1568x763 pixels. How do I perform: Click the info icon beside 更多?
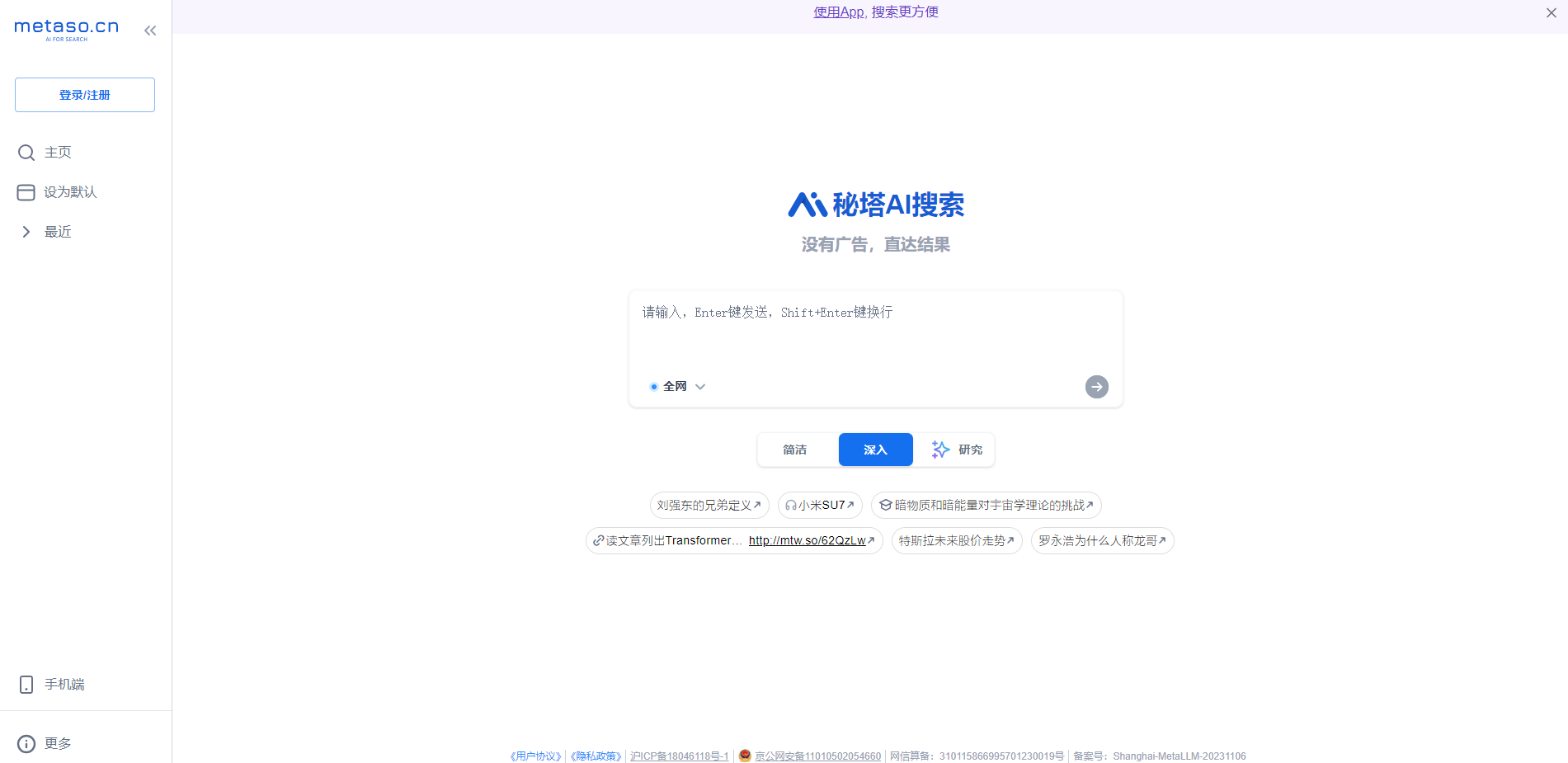point(26,744)
